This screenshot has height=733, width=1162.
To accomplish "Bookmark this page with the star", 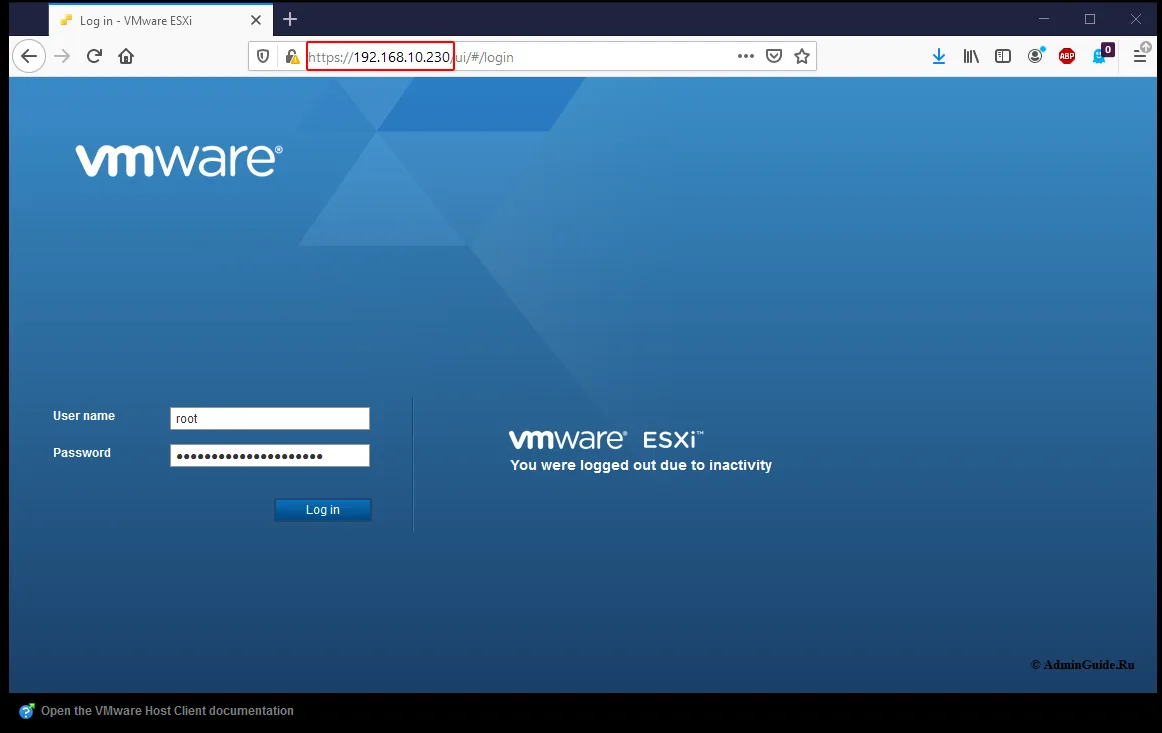I will (802, 56).
